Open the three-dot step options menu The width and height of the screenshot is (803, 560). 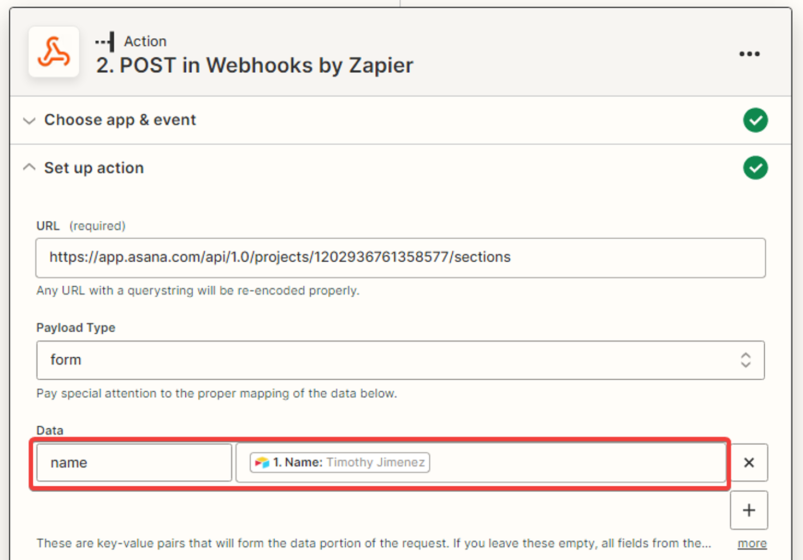click(x=749, y=54)
